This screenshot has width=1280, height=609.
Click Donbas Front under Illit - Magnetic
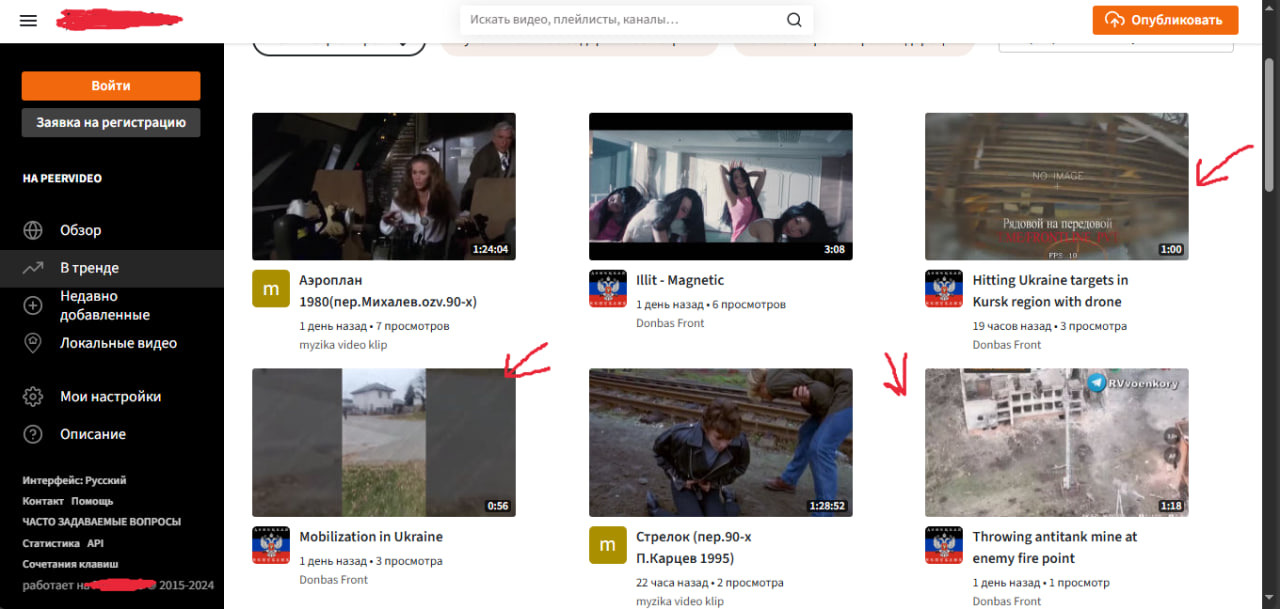[670, 323]
